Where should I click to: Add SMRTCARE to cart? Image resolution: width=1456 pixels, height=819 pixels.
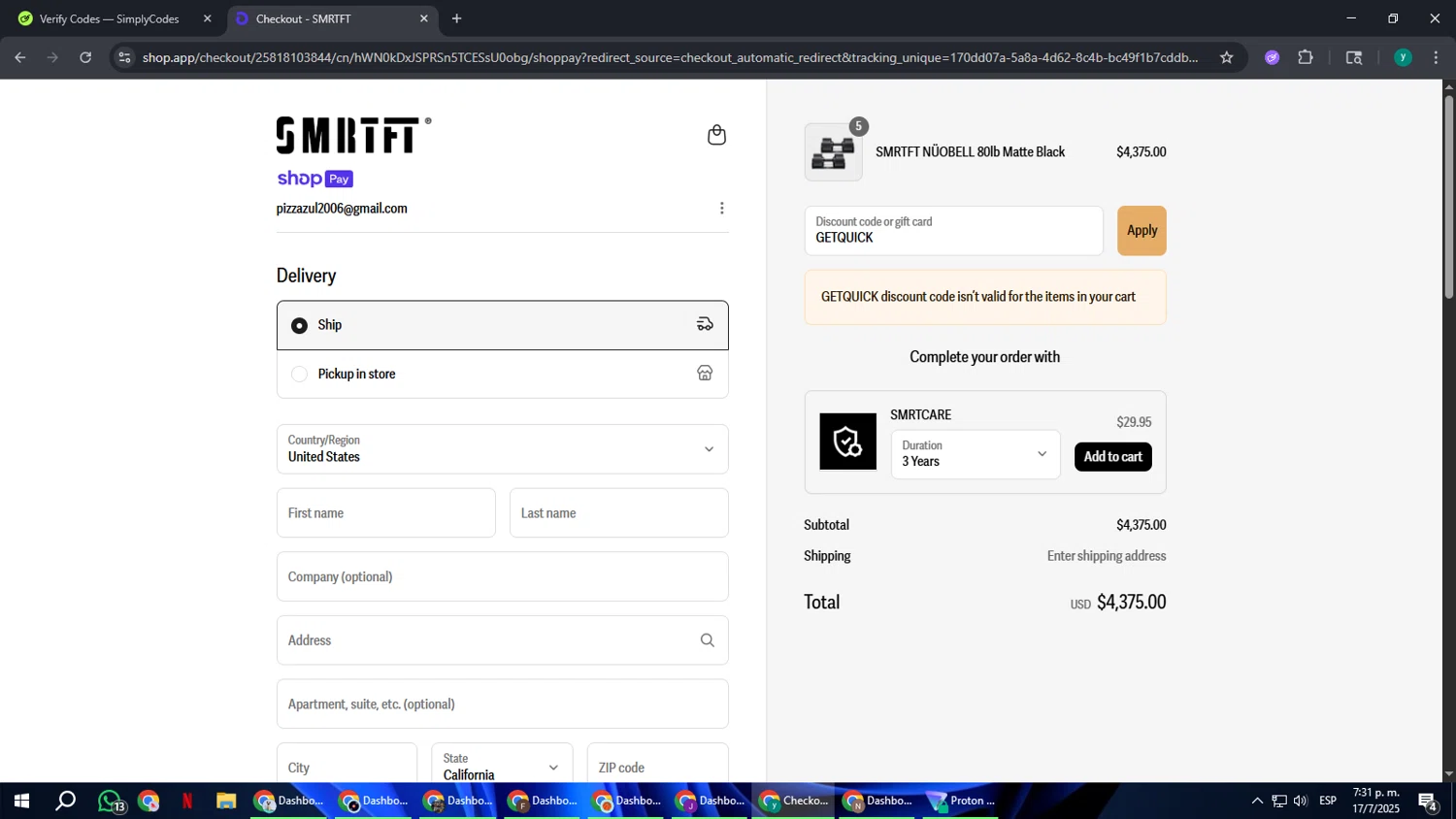click(1113, 457)
